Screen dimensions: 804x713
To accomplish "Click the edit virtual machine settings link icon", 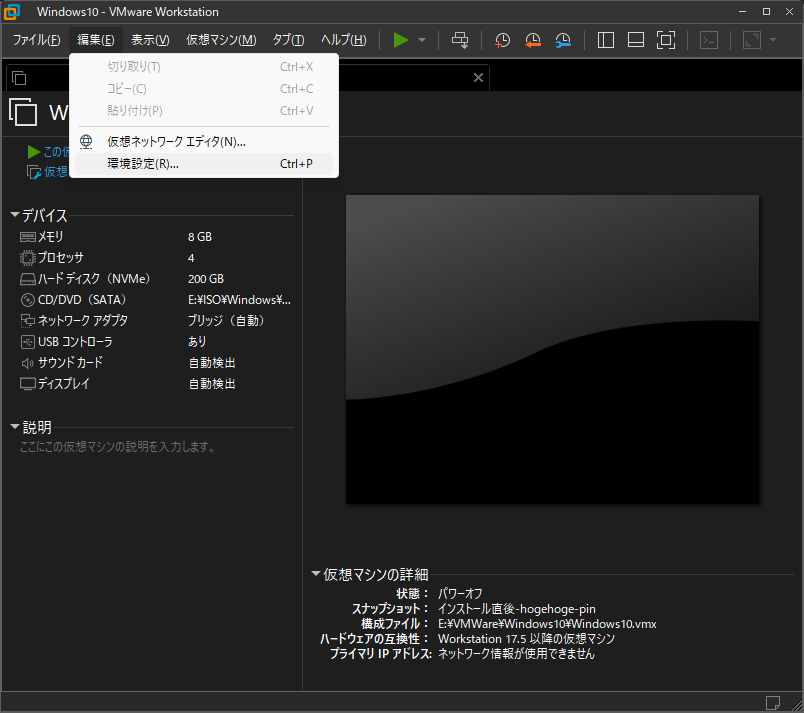I will (x=34, y=172).
